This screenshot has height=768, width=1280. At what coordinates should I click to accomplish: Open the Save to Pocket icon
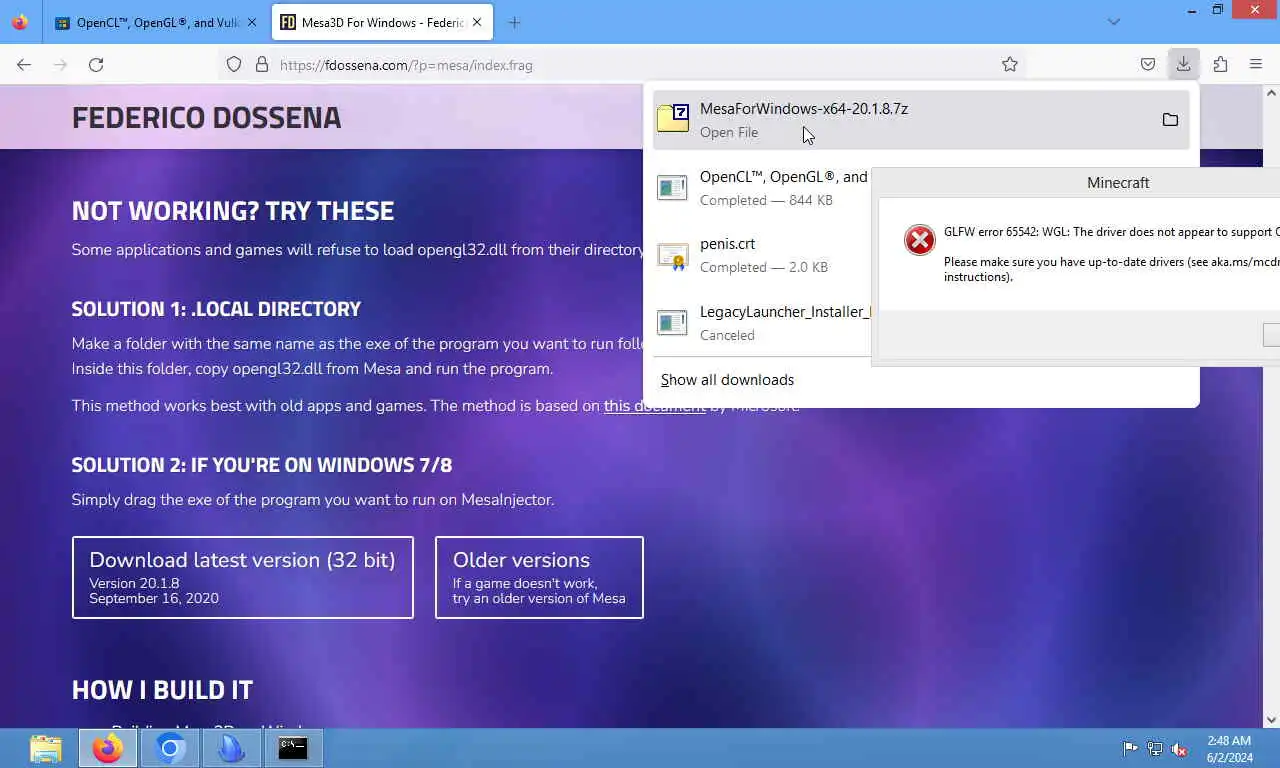[1148, 65]
